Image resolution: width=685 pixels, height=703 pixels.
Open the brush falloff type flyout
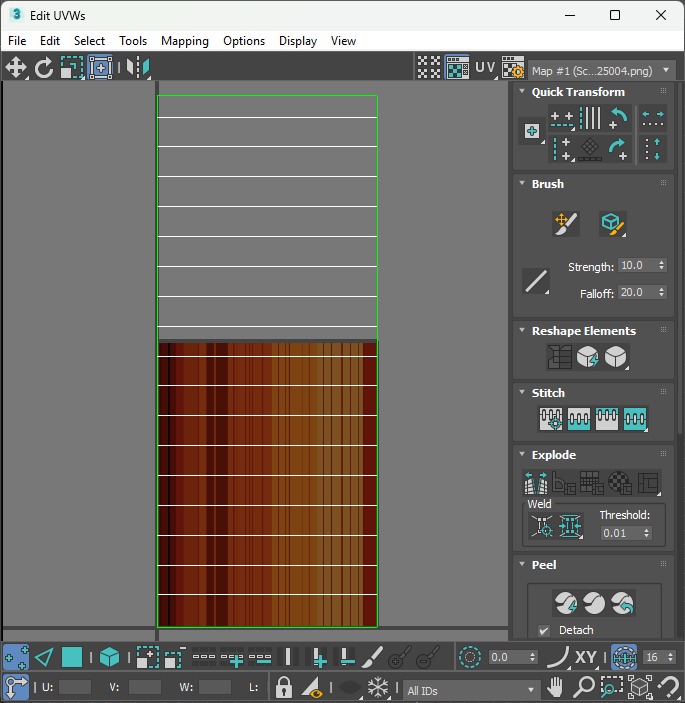coord(536,282)
